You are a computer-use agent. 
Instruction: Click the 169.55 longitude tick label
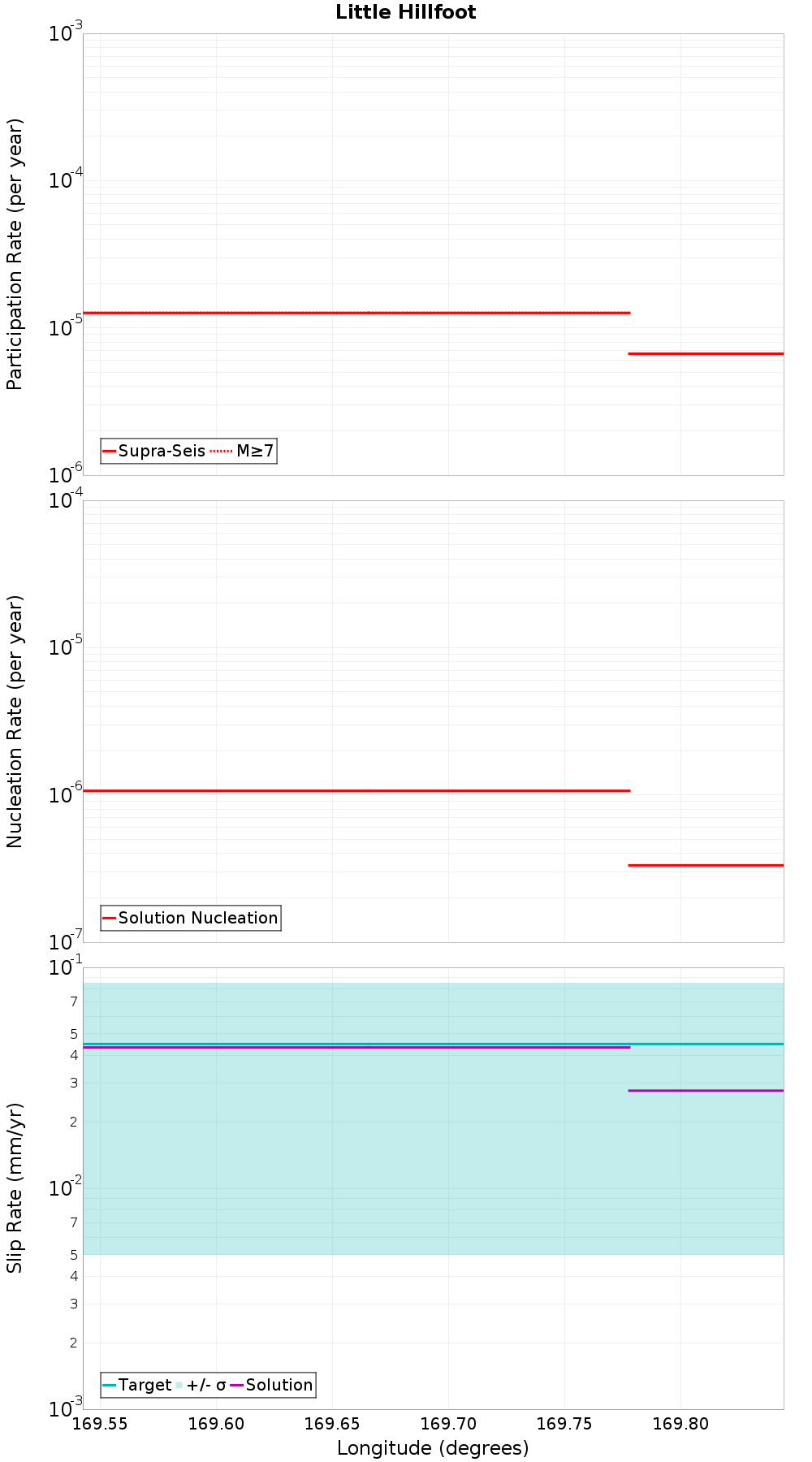pos(101,1424)
